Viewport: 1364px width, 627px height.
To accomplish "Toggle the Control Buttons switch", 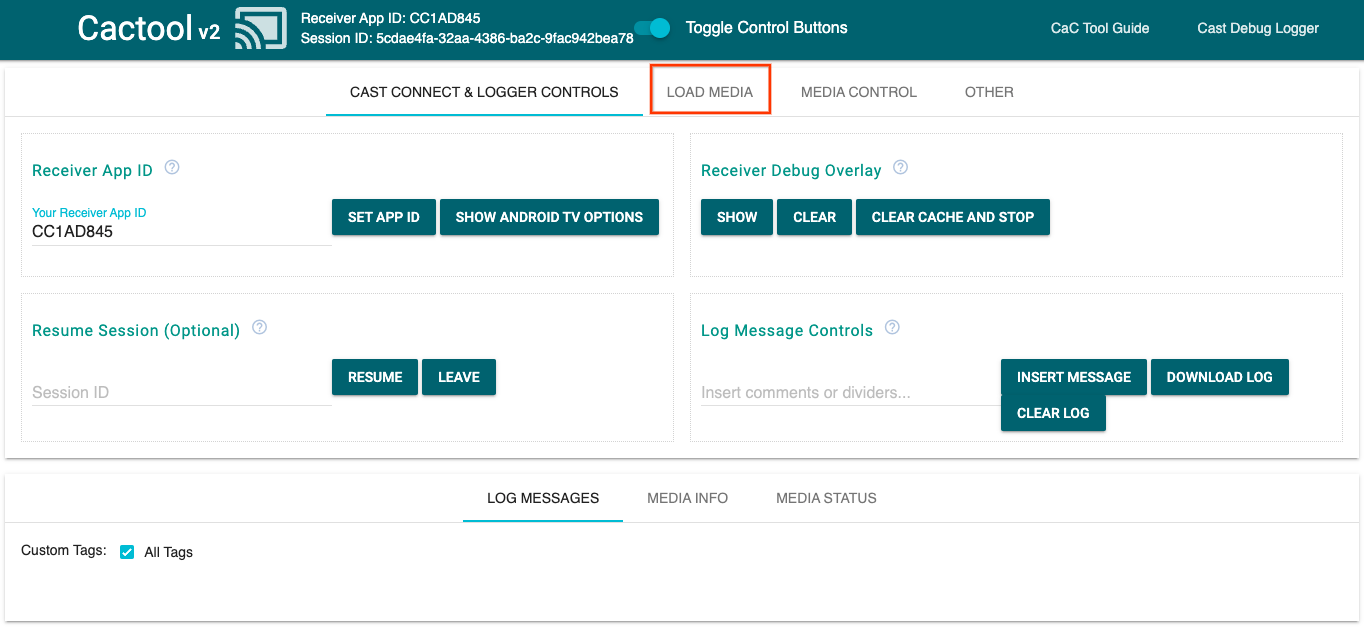I will [x=651, y=29].
